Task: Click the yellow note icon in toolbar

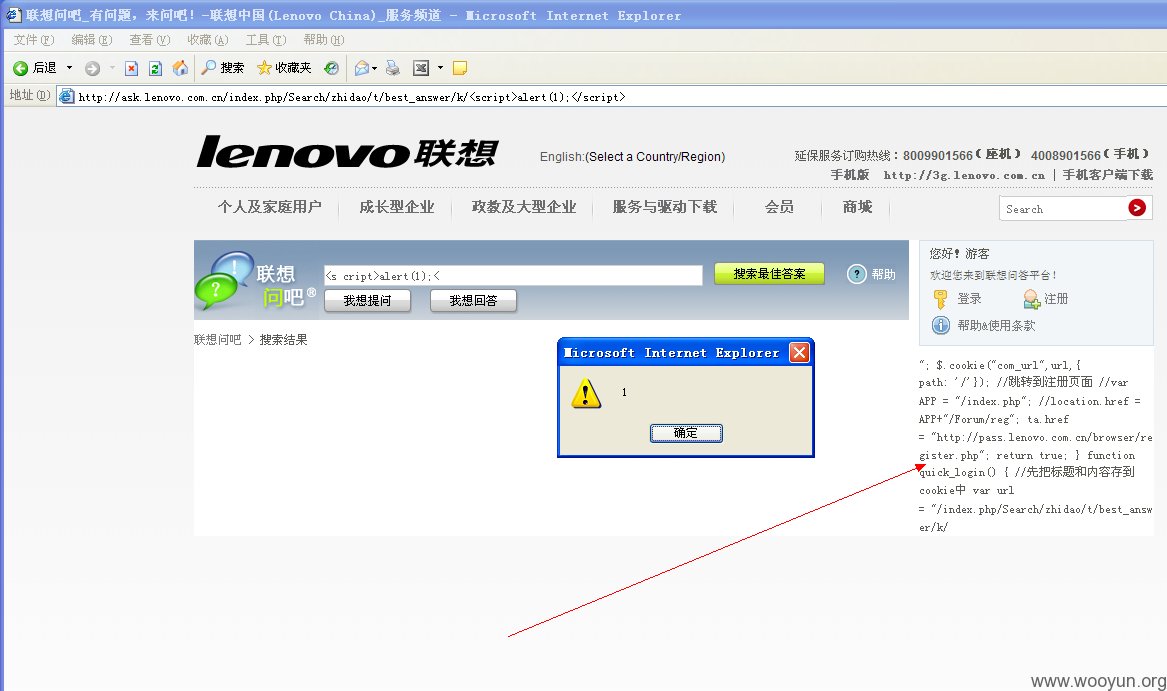Action: (x=460, y=69)
